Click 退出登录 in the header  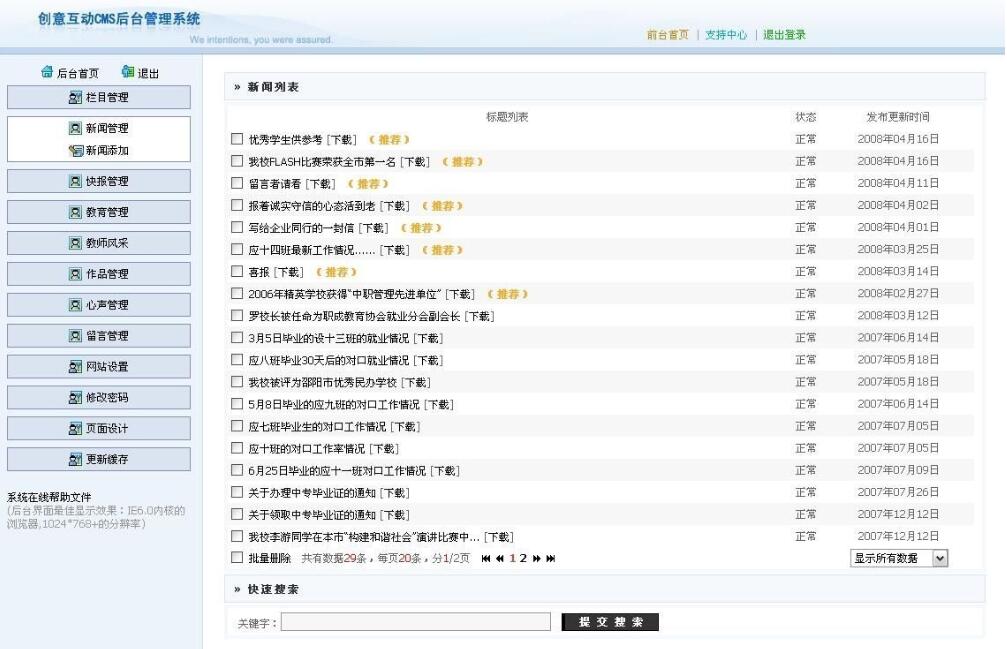click(784, 35)
